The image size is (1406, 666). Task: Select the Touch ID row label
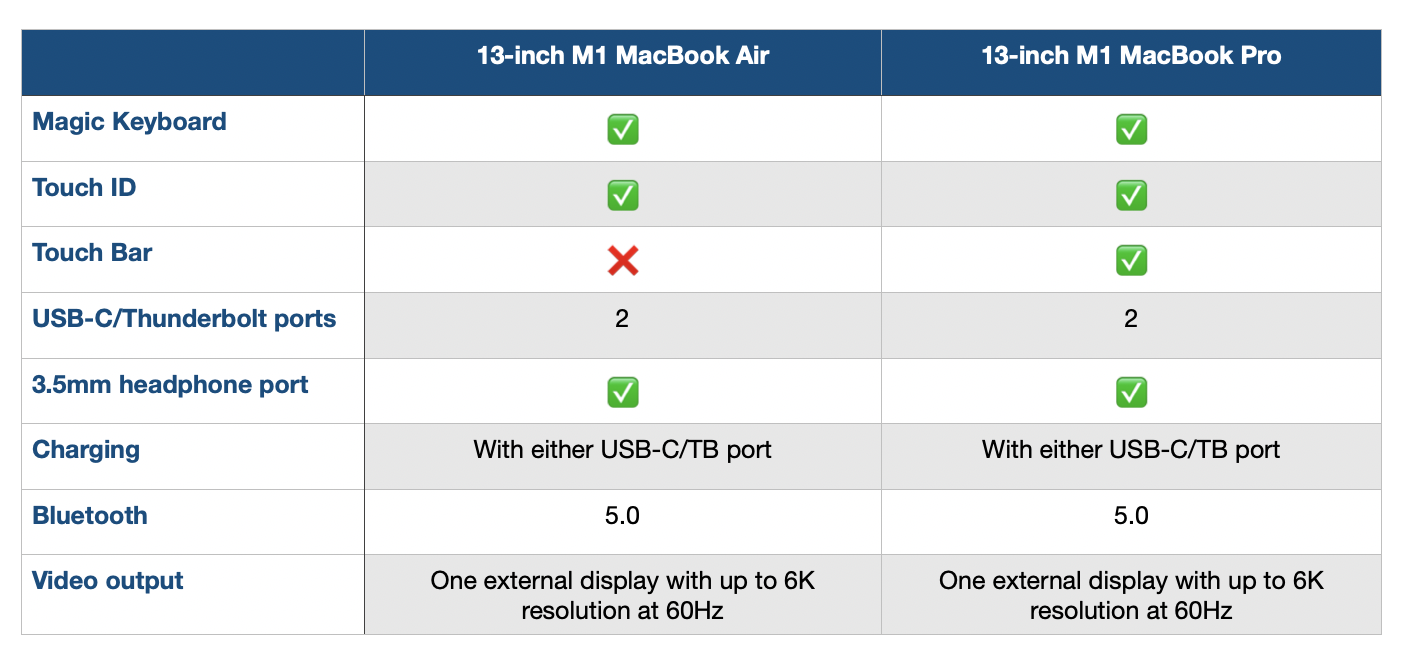(x=84, y=188)
